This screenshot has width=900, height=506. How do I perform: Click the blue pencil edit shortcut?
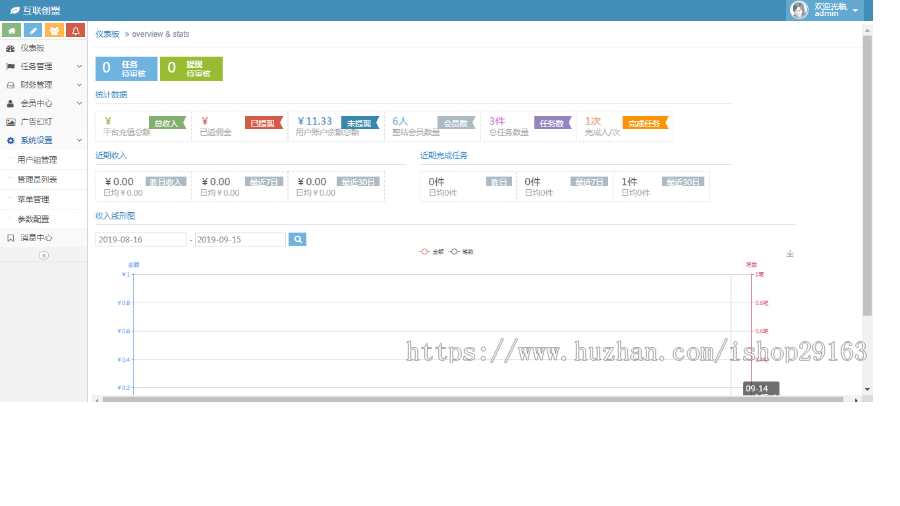coord(33,30)
